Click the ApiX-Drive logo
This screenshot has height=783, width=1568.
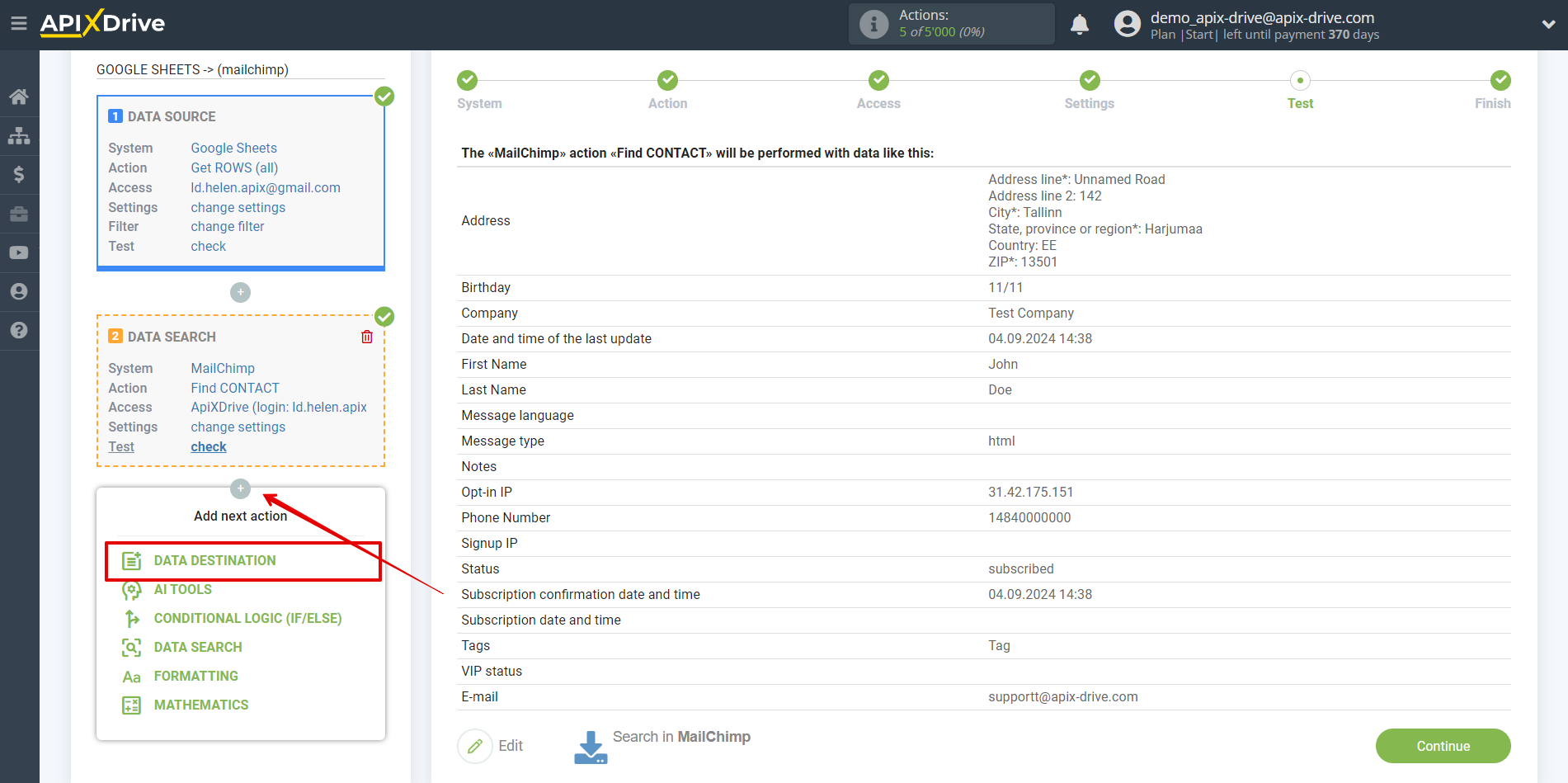click(102, 23)
